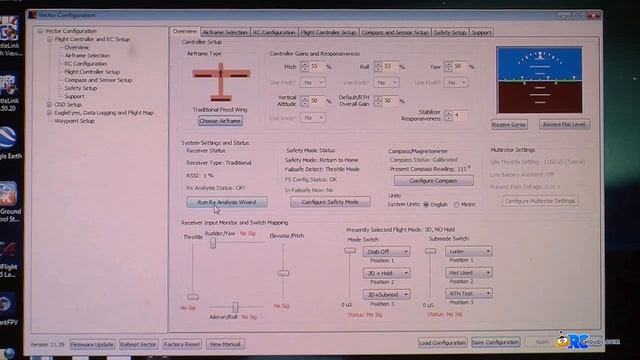Click the Configure Safety Mode button
This screenshot has height=360, width=640.
pyautogui.click(x=330, y=202)
